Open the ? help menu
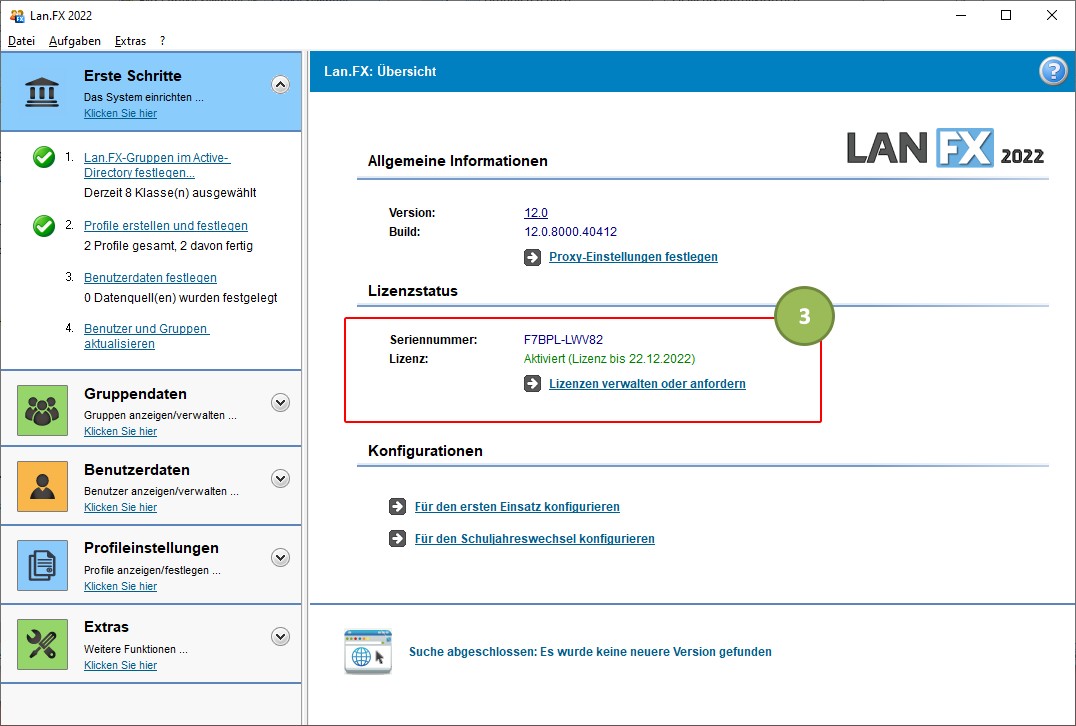This screenshot has width=1076, height=726. coord(163,41)
